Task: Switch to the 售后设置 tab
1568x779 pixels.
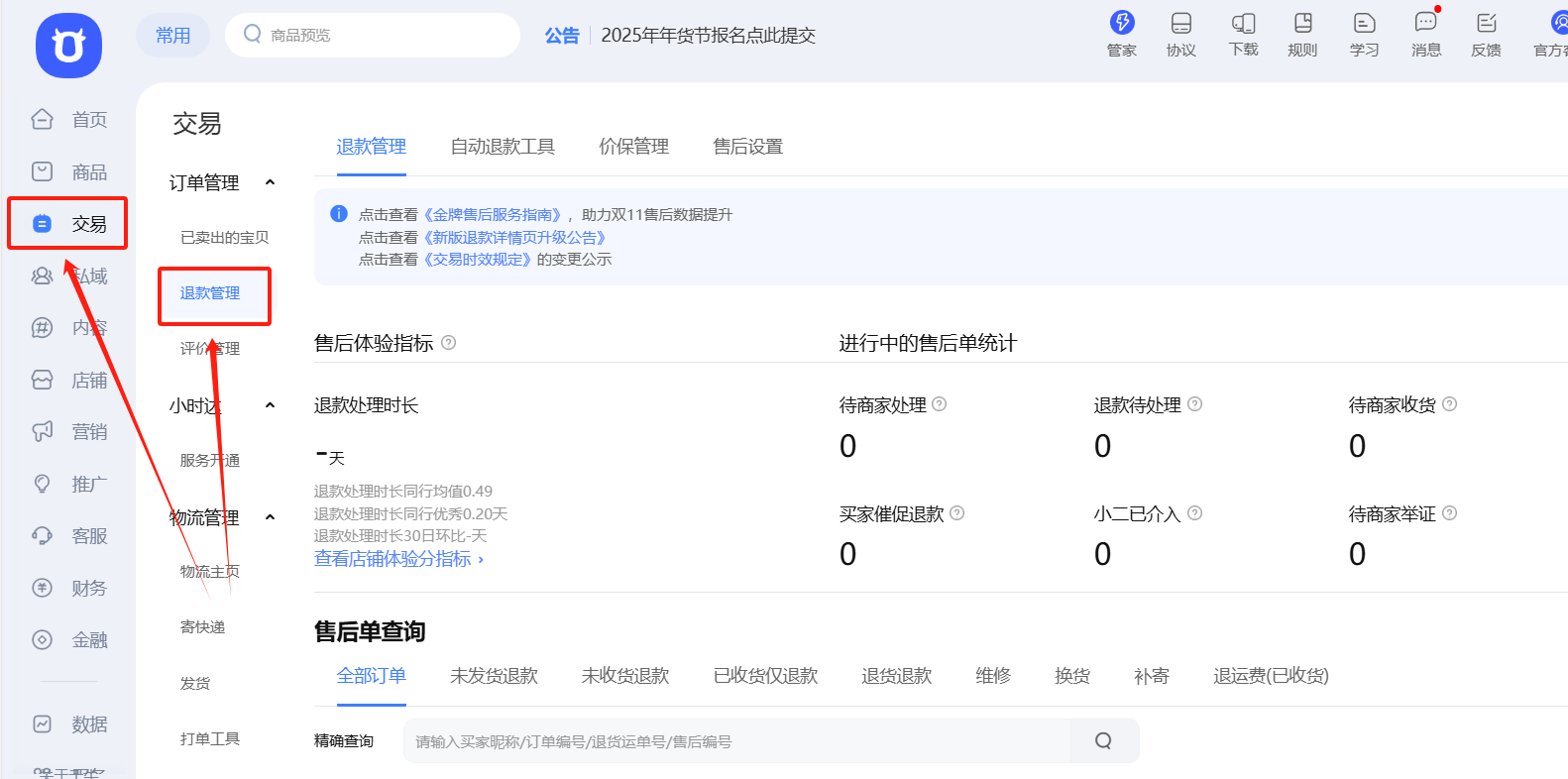Action: (x=747, y=147)
